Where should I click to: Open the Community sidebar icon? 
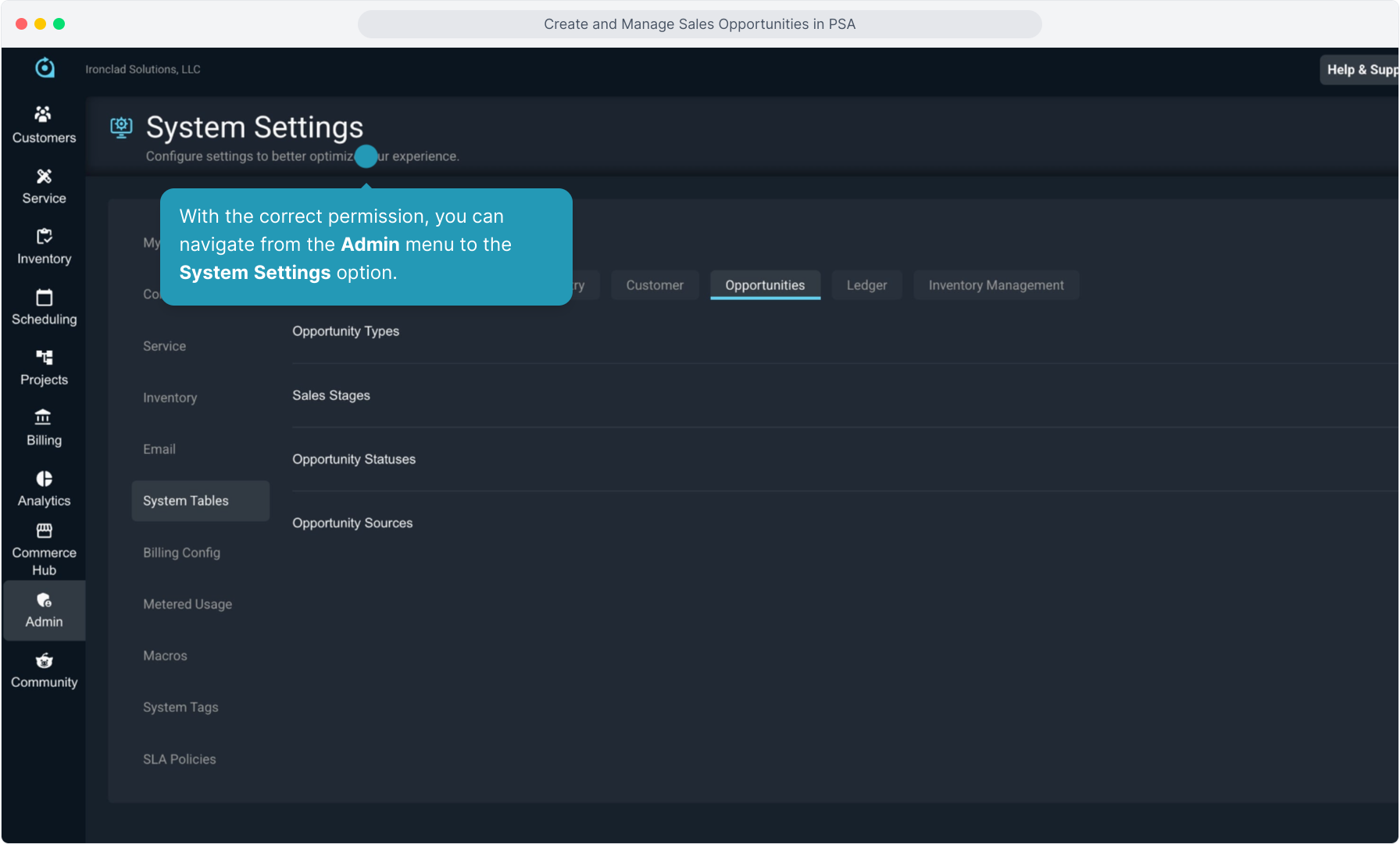tap(44, 661)
